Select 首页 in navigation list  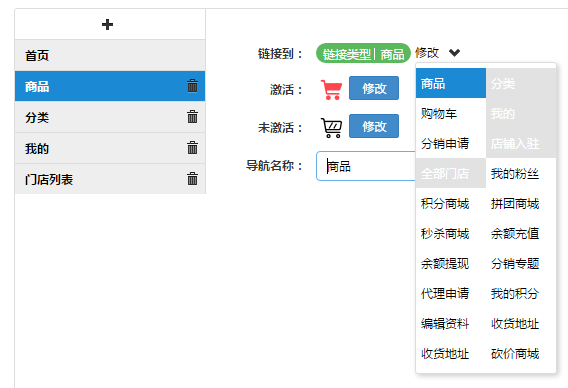click(x=110, y=55)
